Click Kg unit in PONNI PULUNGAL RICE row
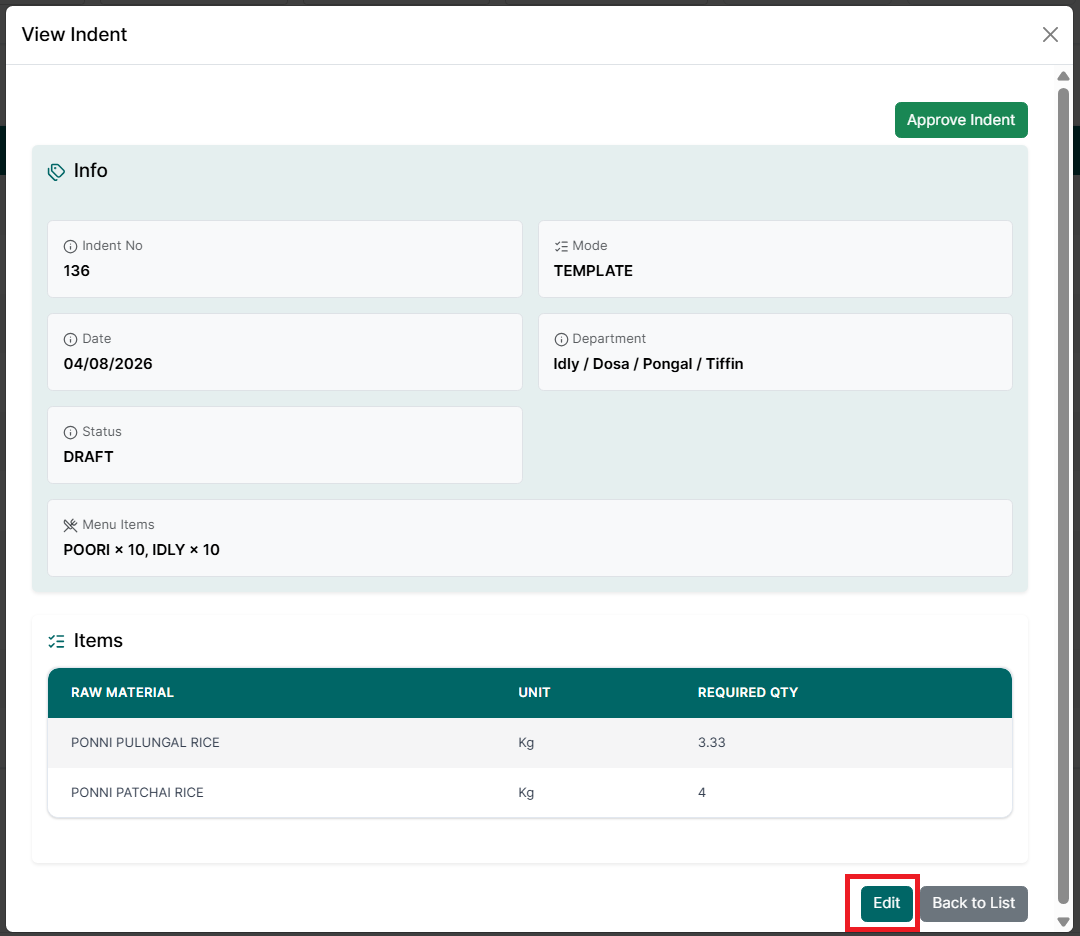1080x936 pixels. [x=526, y=742]
